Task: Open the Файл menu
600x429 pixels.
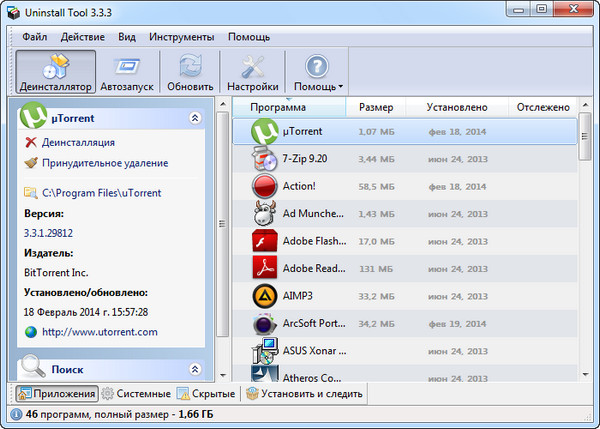Action: [34, 36]
